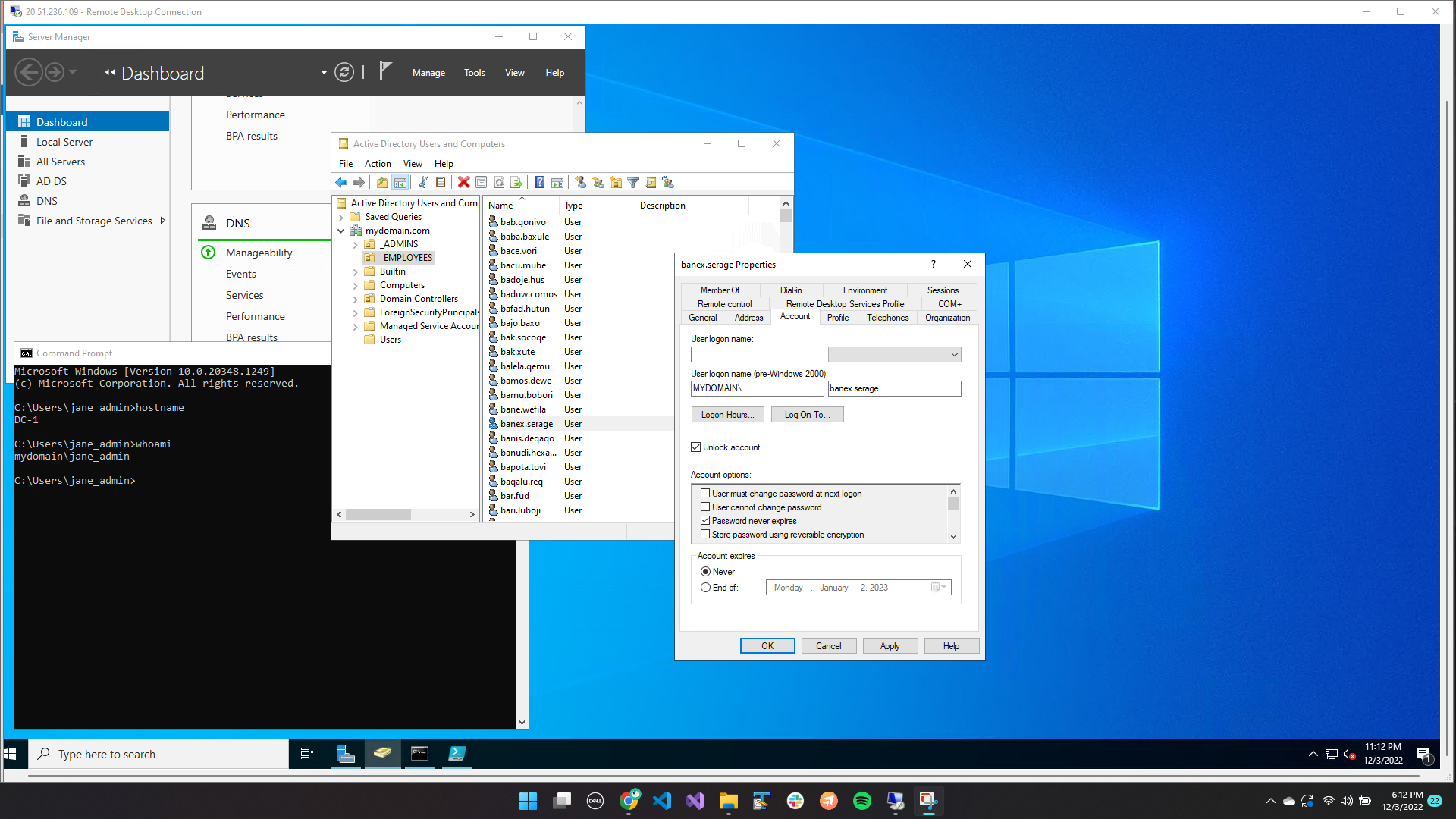
Task: Click the Filter funnel toolbar icon
Action: coord(632,182)
